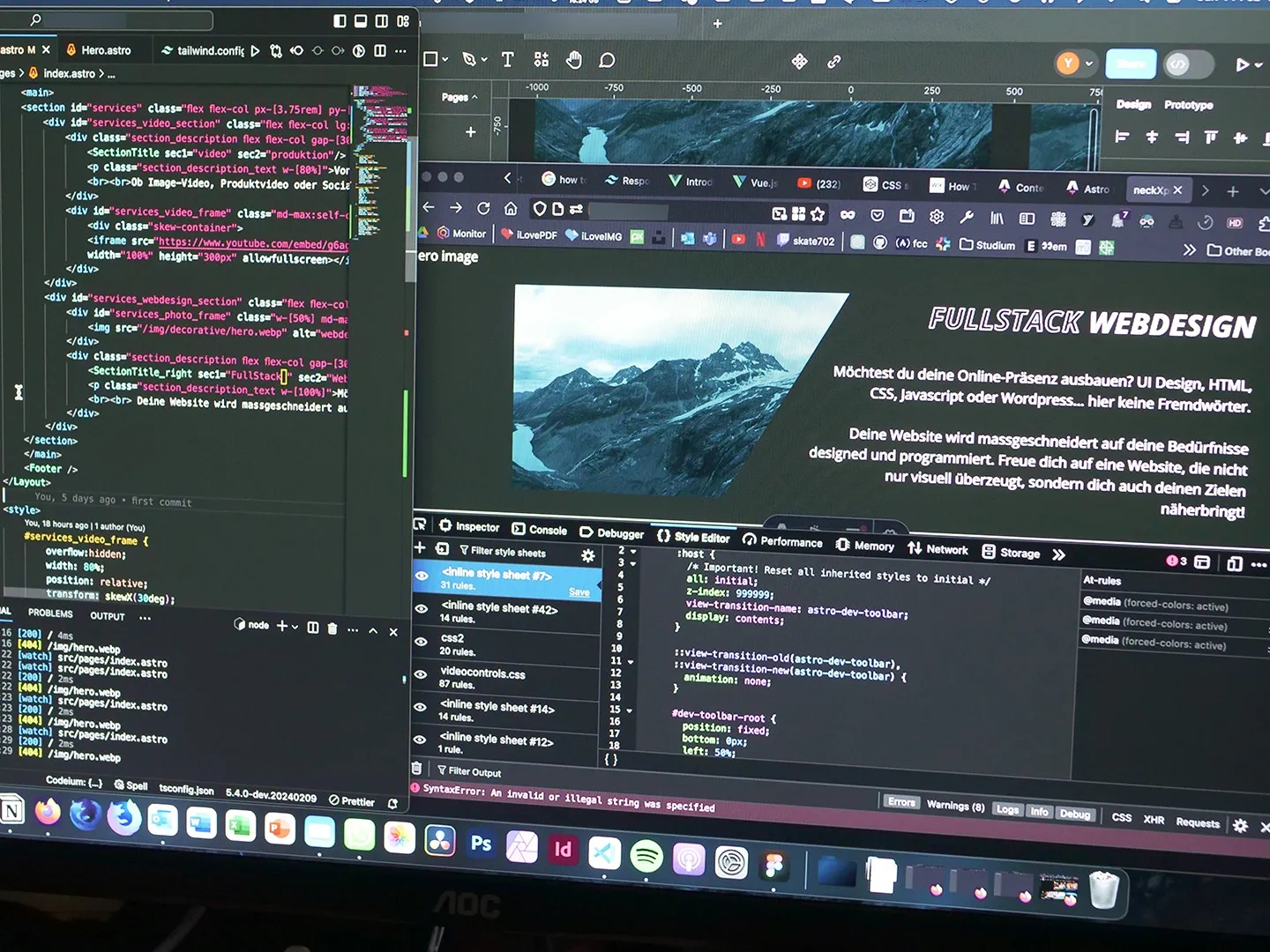The width and height of the screenshot is (1270, 952).
Task: Disable the css2 stylesheet eye icon
Action: [421, 642]
